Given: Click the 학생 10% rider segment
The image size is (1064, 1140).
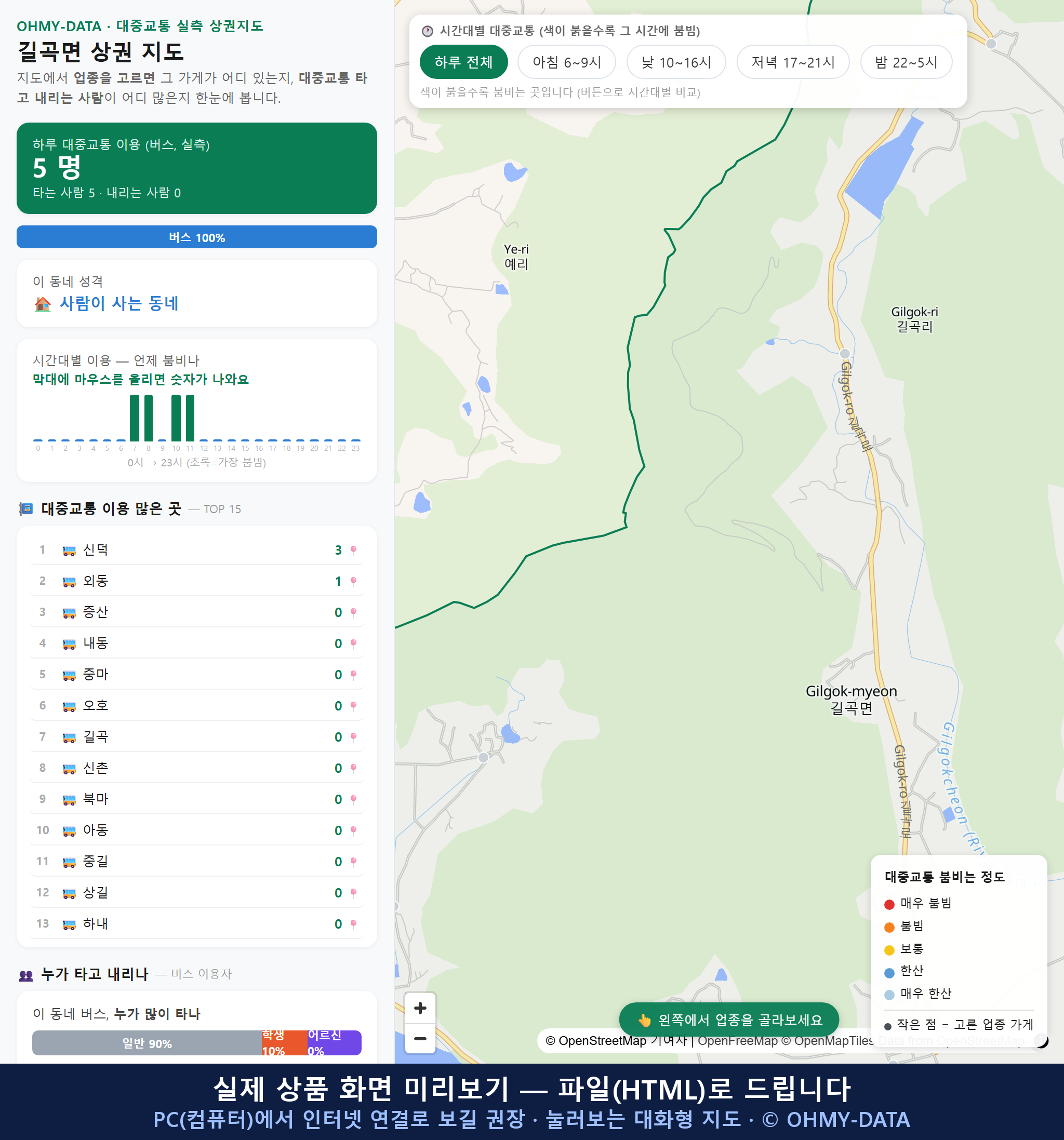Looking at the screenshot, I should 285,1042.
